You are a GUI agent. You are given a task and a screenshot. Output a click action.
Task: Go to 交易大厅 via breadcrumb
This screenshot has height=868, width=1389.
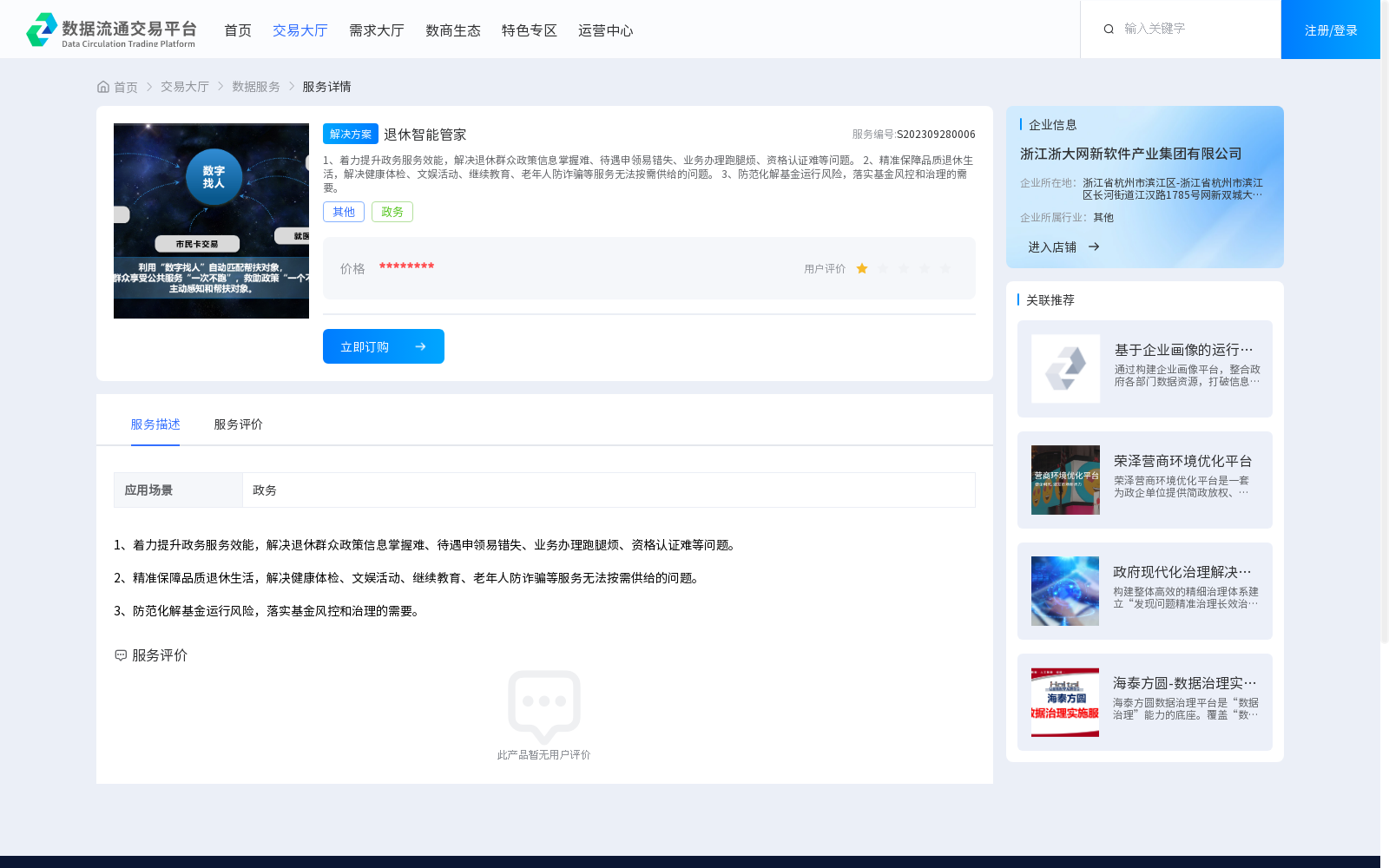tap(185, 87)
